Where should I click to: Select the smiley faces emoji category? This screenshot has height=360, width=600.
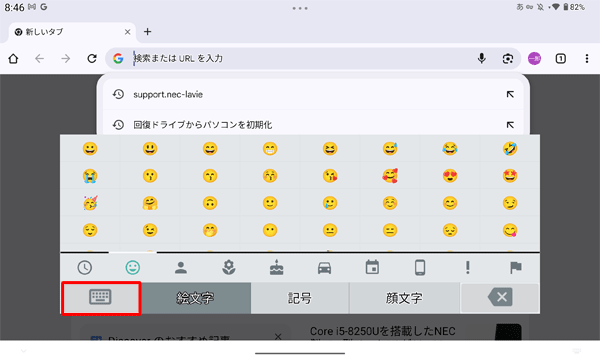(133, 267)
